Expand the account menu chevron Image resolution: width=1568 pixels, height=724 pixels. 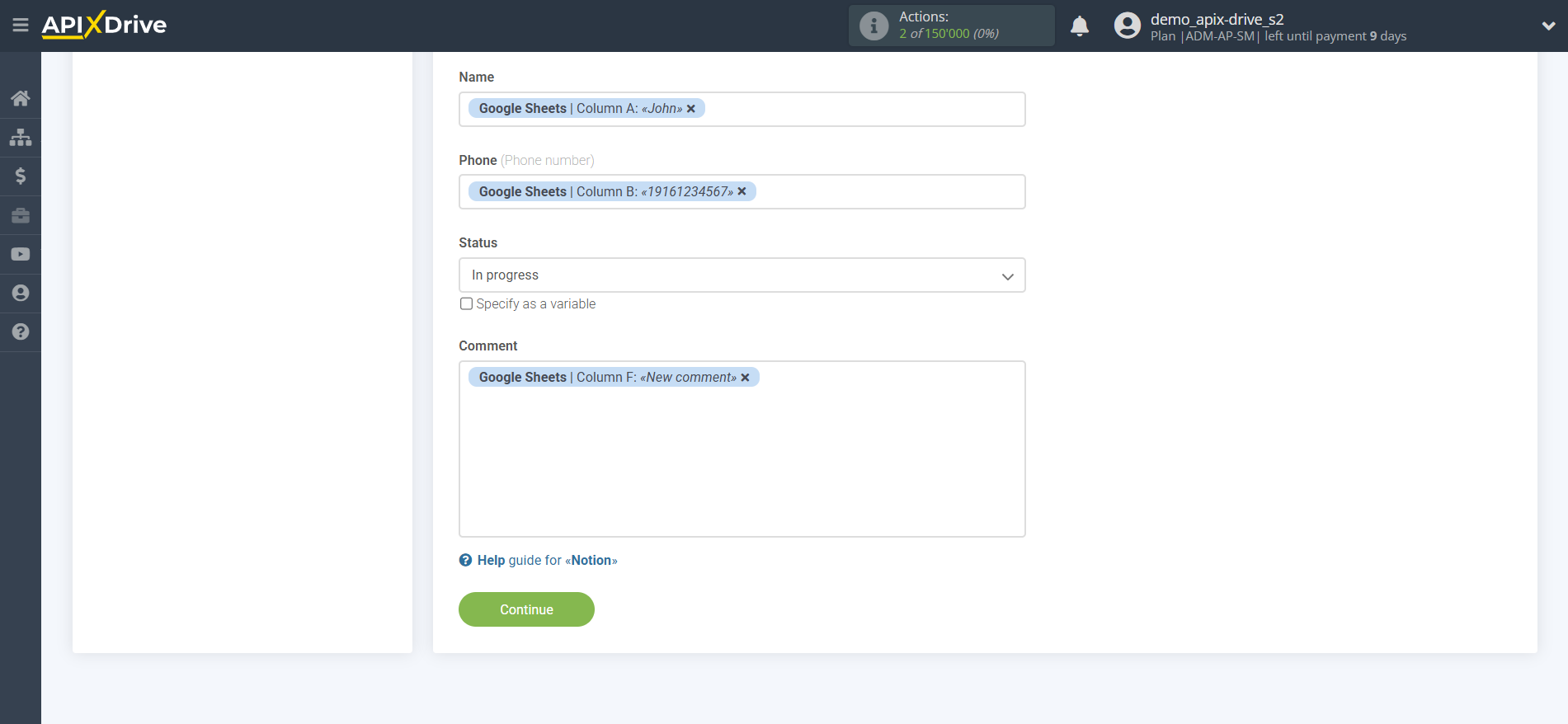pyautogui.click(x=1548, y=26)
